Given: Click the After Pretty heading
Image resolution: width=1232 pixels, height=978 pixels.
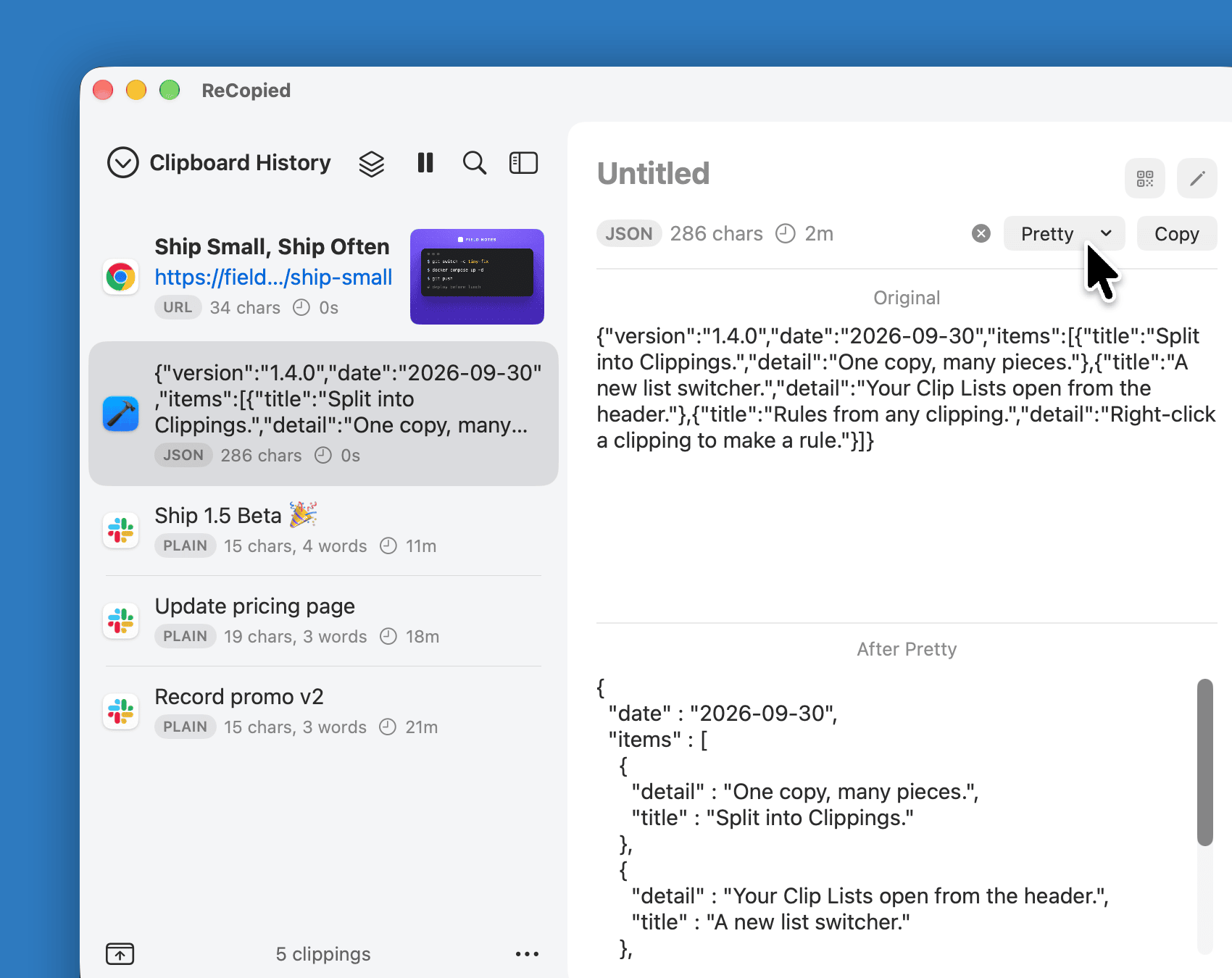Looking at the screenshot, I should pyautogui.click(x=907, y=649).
